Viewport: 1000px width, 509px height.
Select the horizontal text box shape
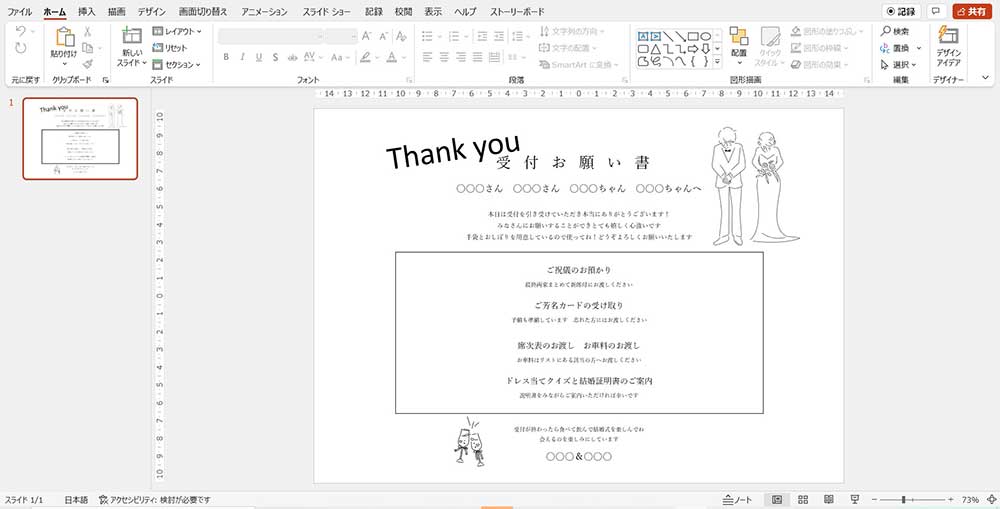pos(643,36)
